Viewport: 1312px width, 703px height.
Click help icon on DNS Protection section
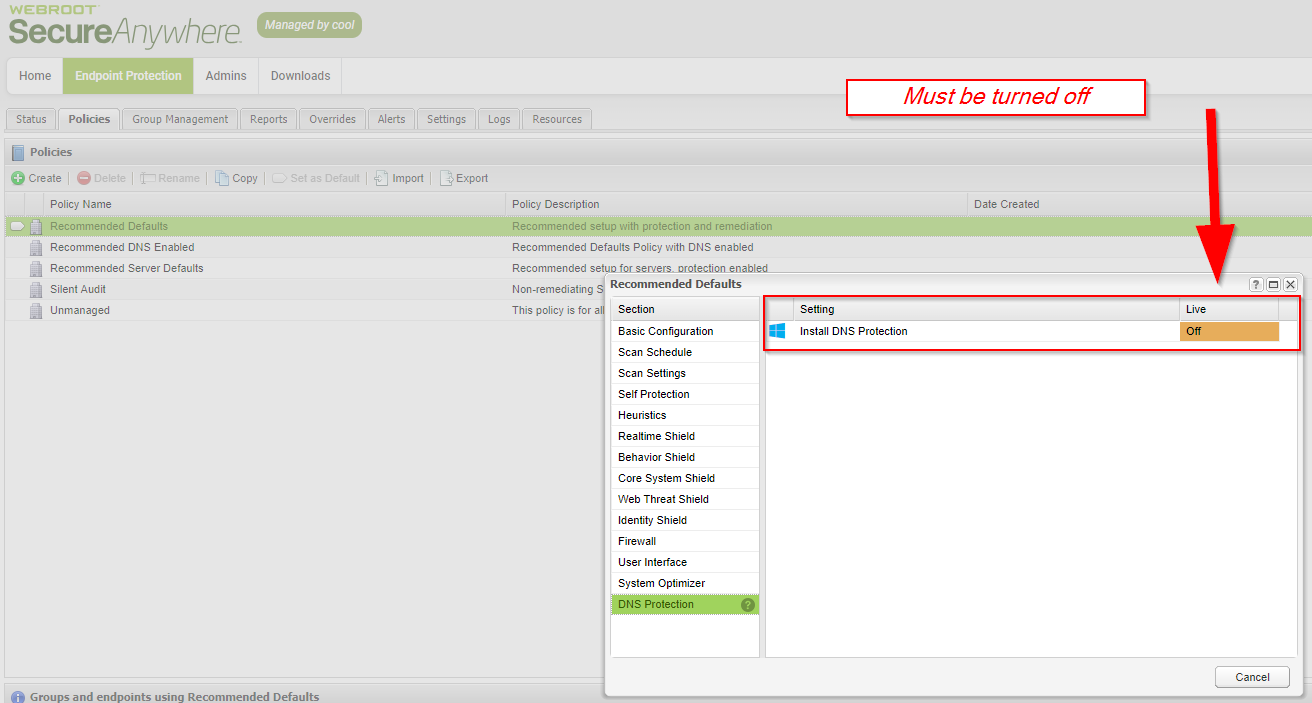pos(747,604)
